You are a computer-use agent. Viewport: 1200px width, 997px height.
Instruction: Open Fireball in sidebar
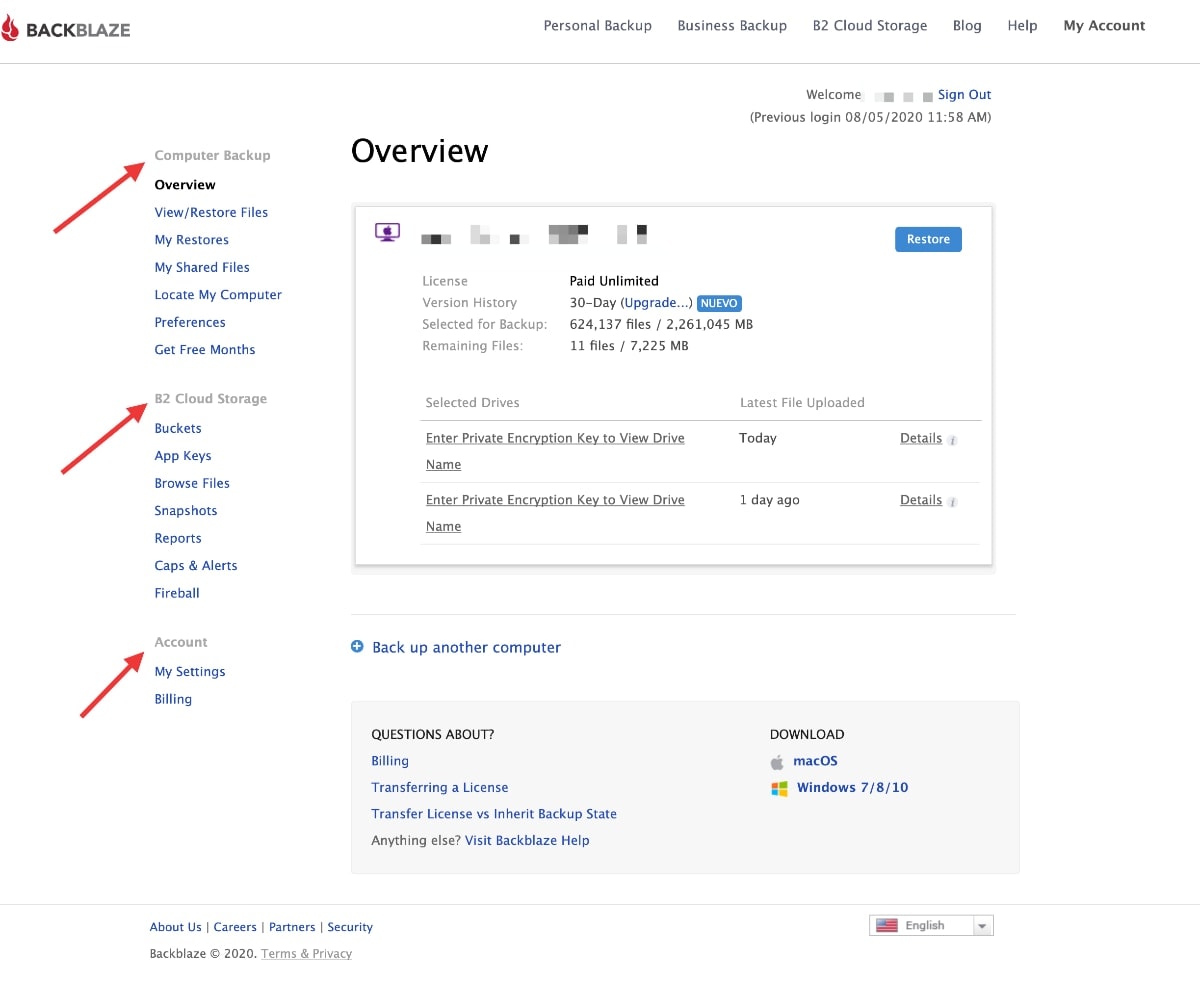click(x=177, y=593)
